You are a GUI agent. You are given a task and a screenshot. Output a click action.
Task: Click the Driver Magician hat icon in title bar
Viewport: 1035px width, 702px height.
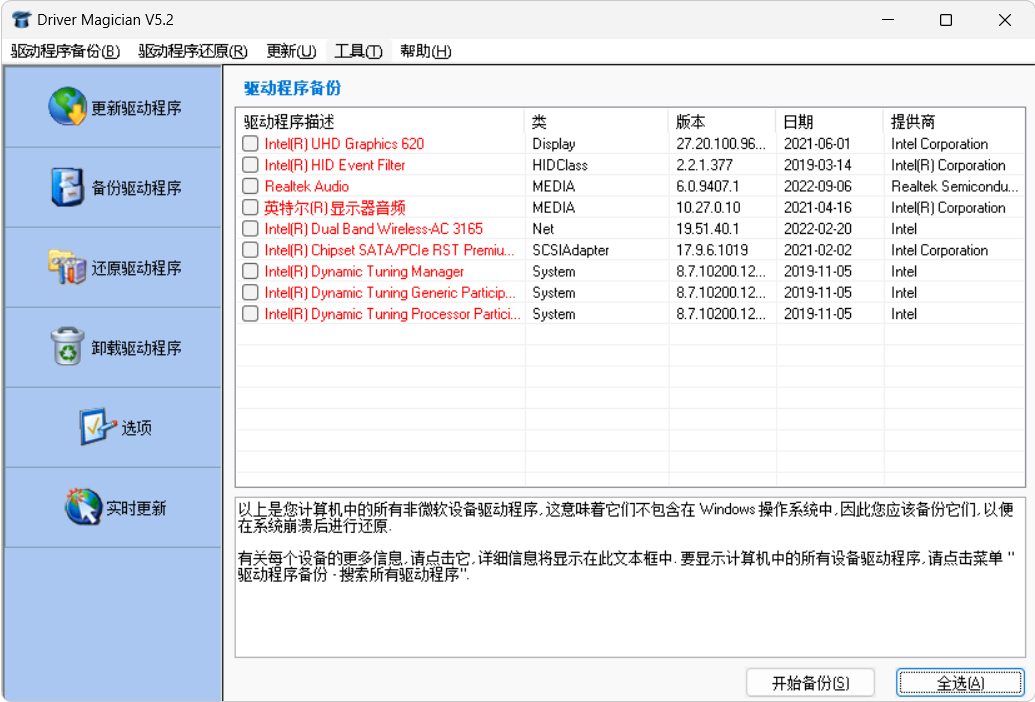pyautogui.click(x=21, y=19)
